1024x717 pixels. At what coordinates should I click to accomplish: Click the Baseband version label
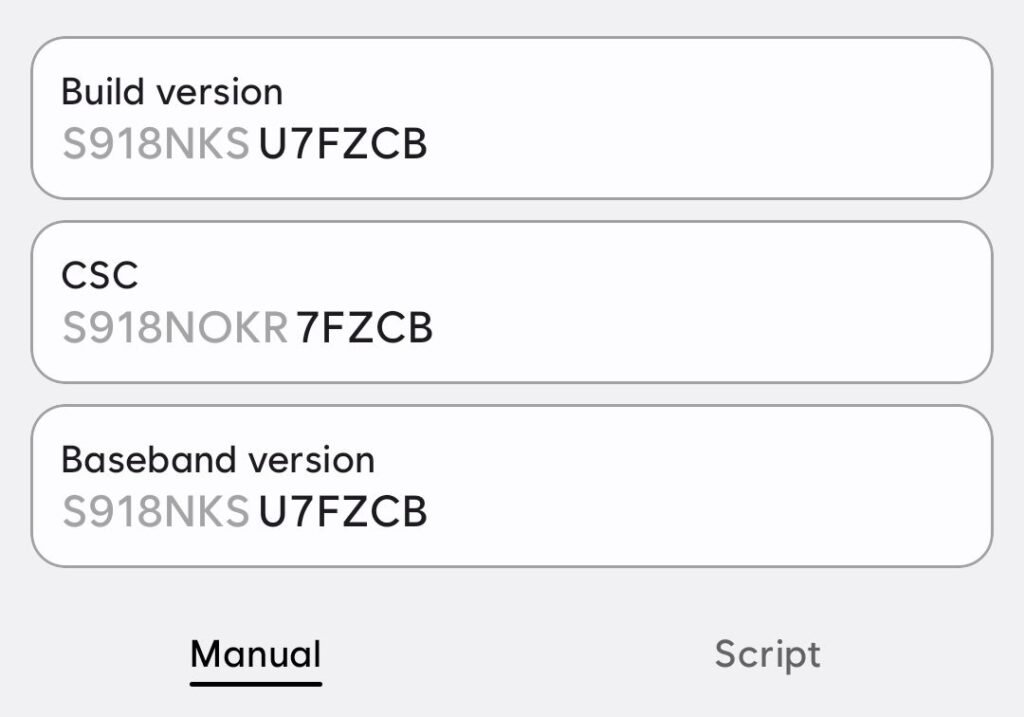point(218,459)
